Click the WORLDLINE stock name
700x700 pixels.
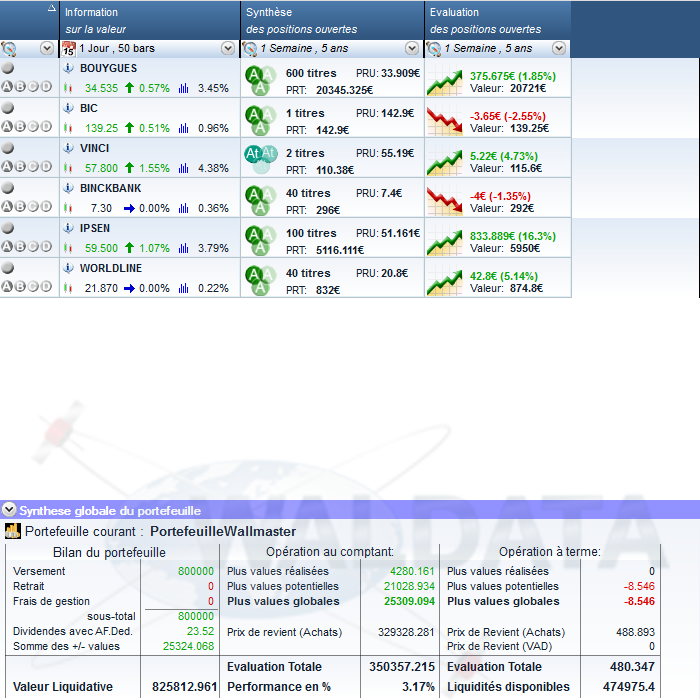click(111, 268)
